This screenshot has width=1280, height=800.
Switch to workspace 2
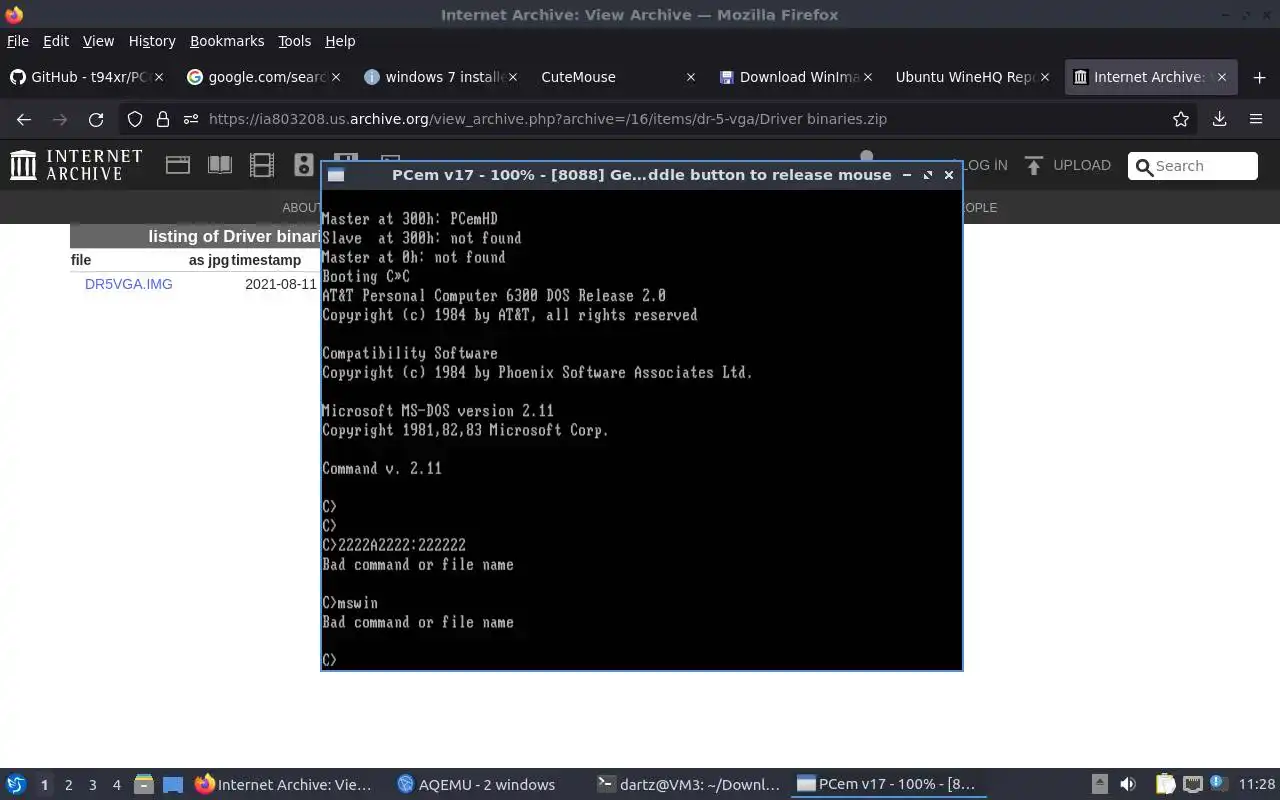[68, 785]
